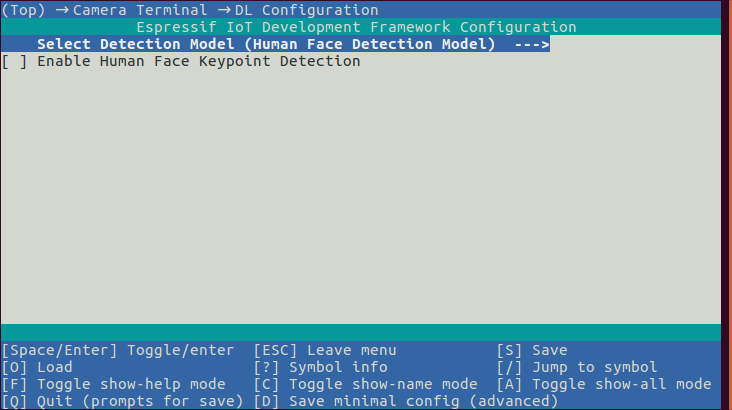This screenshot has width=732, height=410.
Task: Click the [O] Load shortcut
Action: pos(37,367)
